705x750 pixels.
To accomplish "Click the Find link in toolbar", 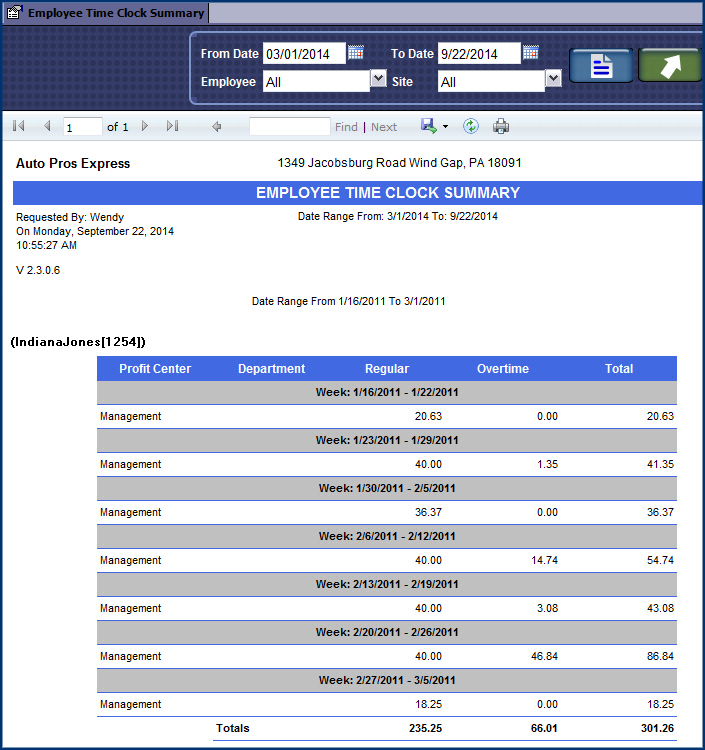I will [x=346, y=127].
